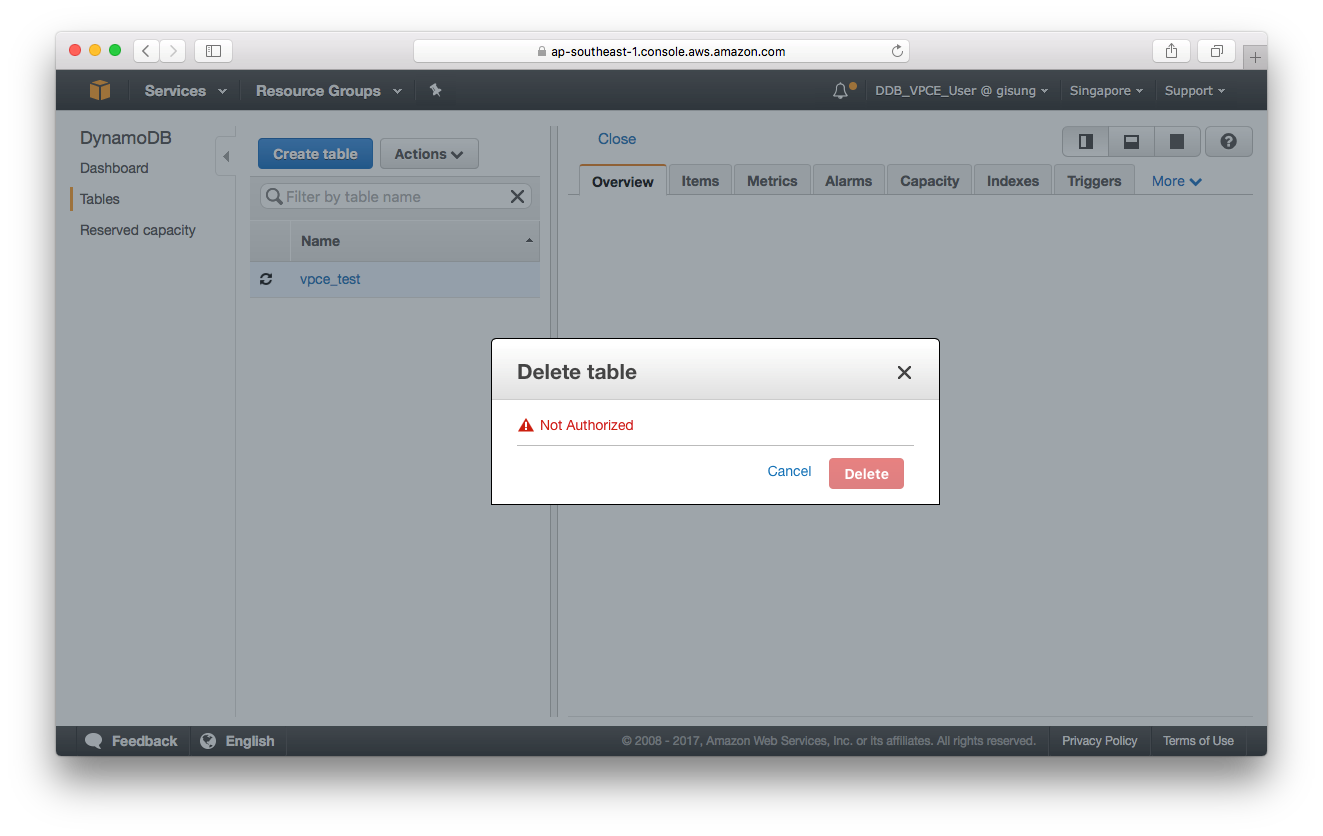Click the Safari forward button
The image size is (1323, 836).
[173, 51]
